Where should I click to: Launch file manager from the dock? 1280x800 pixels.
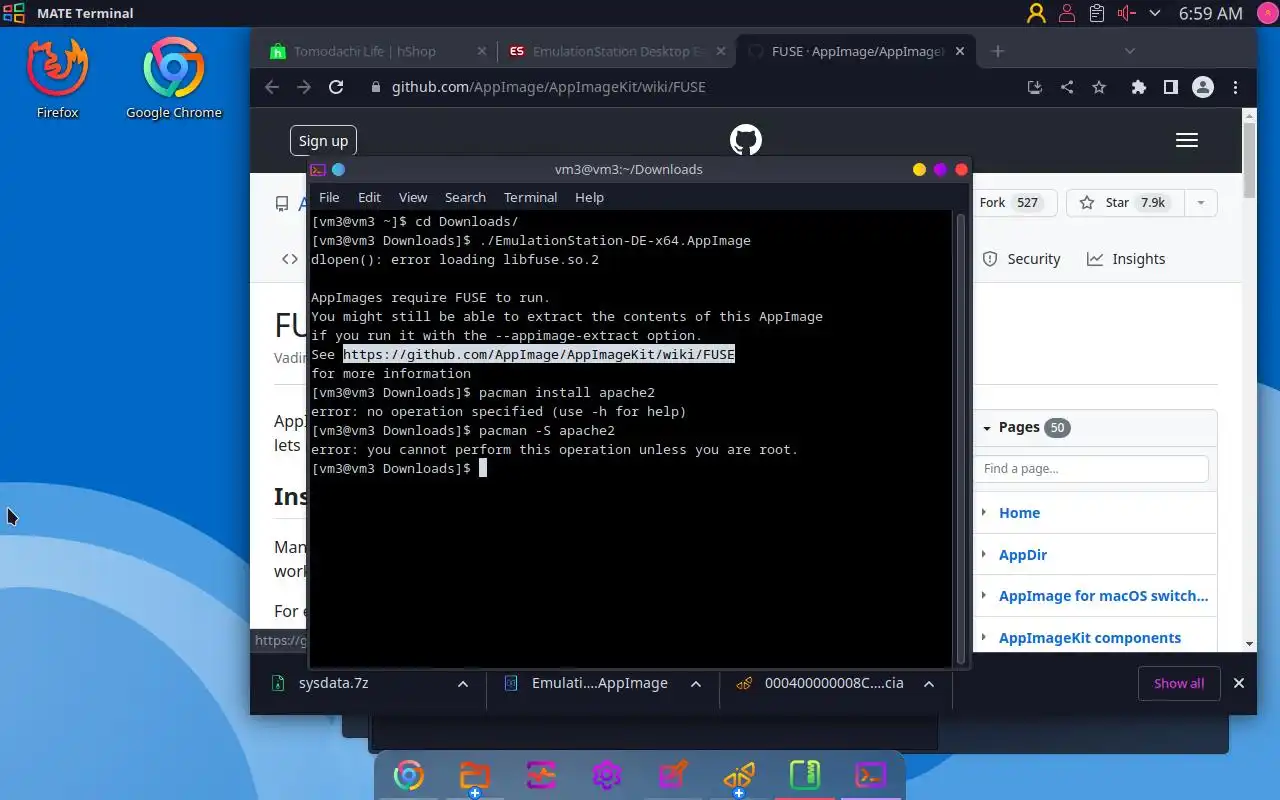pyautogui.click(x=475, y=775)
